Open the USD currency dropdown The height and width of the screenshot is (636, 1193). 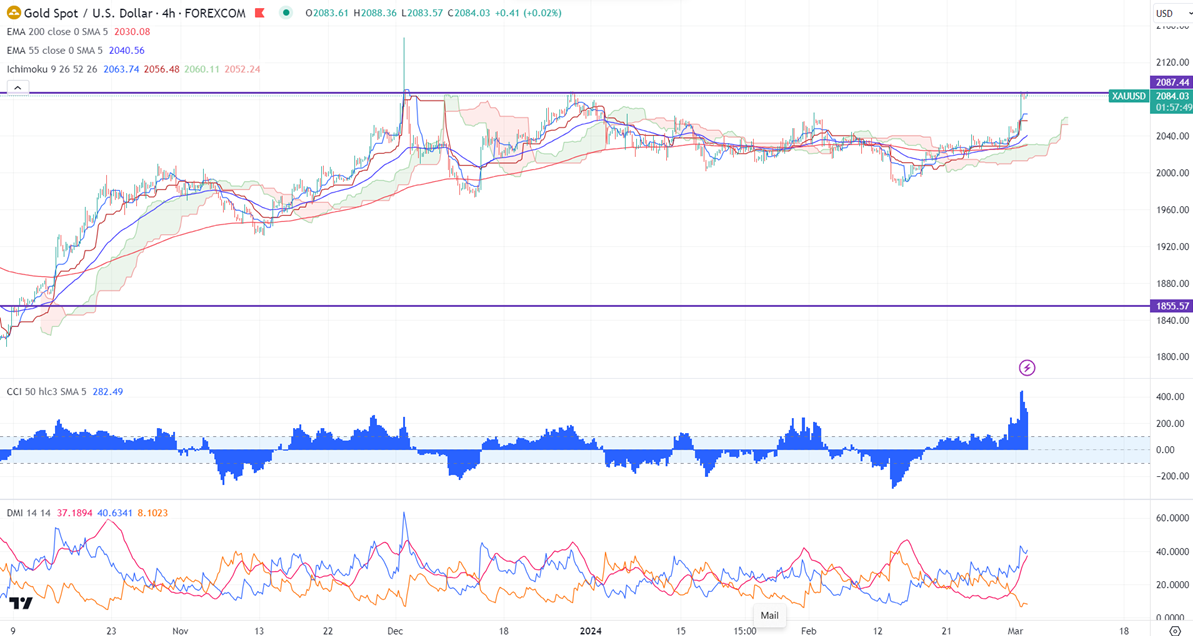click(x=1171, y=13)
